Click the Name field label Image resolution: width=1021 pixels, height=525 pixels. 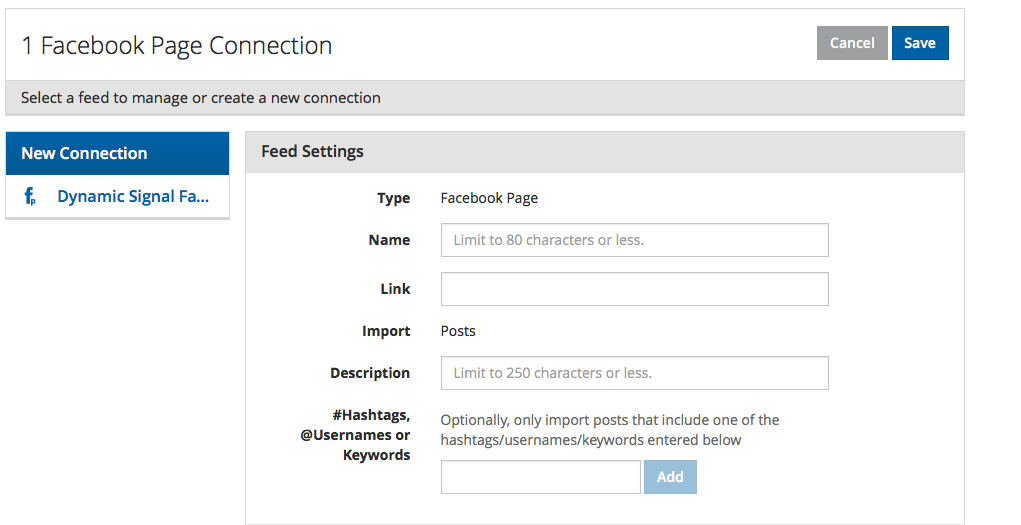(x=389, y=240)
